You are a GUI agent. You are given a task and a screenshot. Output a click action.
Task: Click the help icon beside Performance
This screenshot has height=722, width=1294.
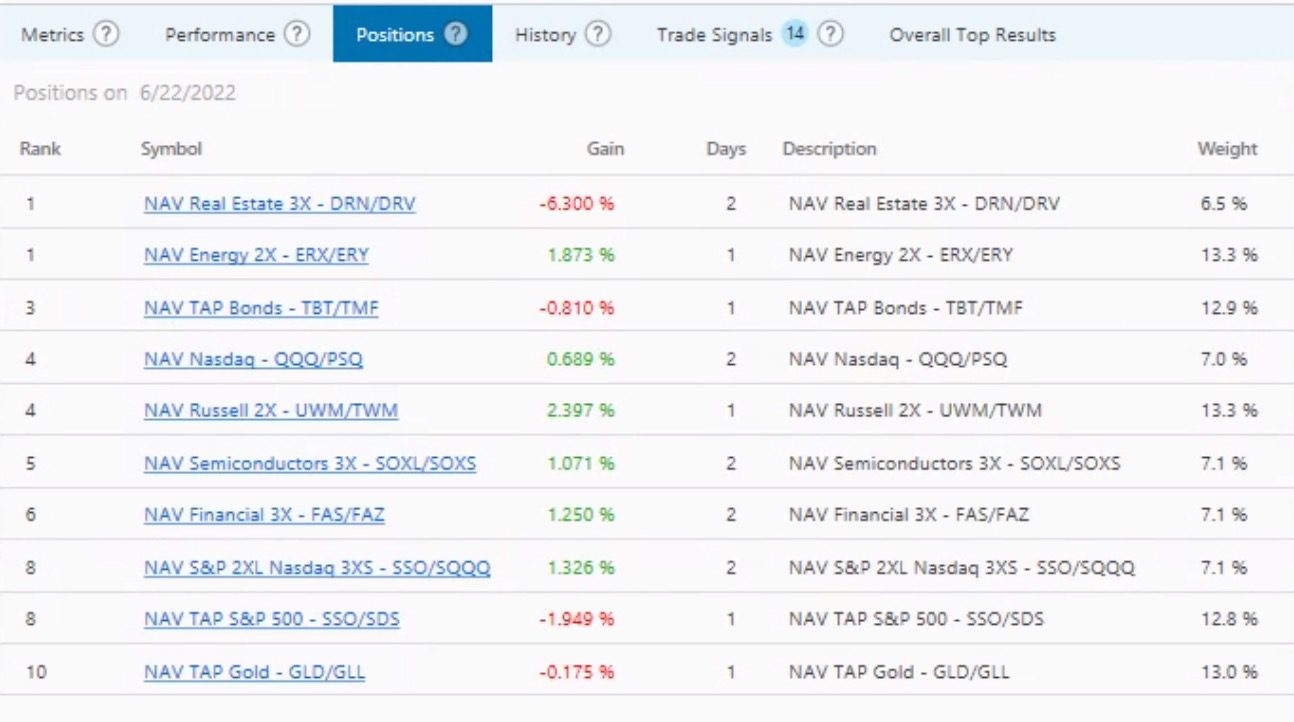296,34
